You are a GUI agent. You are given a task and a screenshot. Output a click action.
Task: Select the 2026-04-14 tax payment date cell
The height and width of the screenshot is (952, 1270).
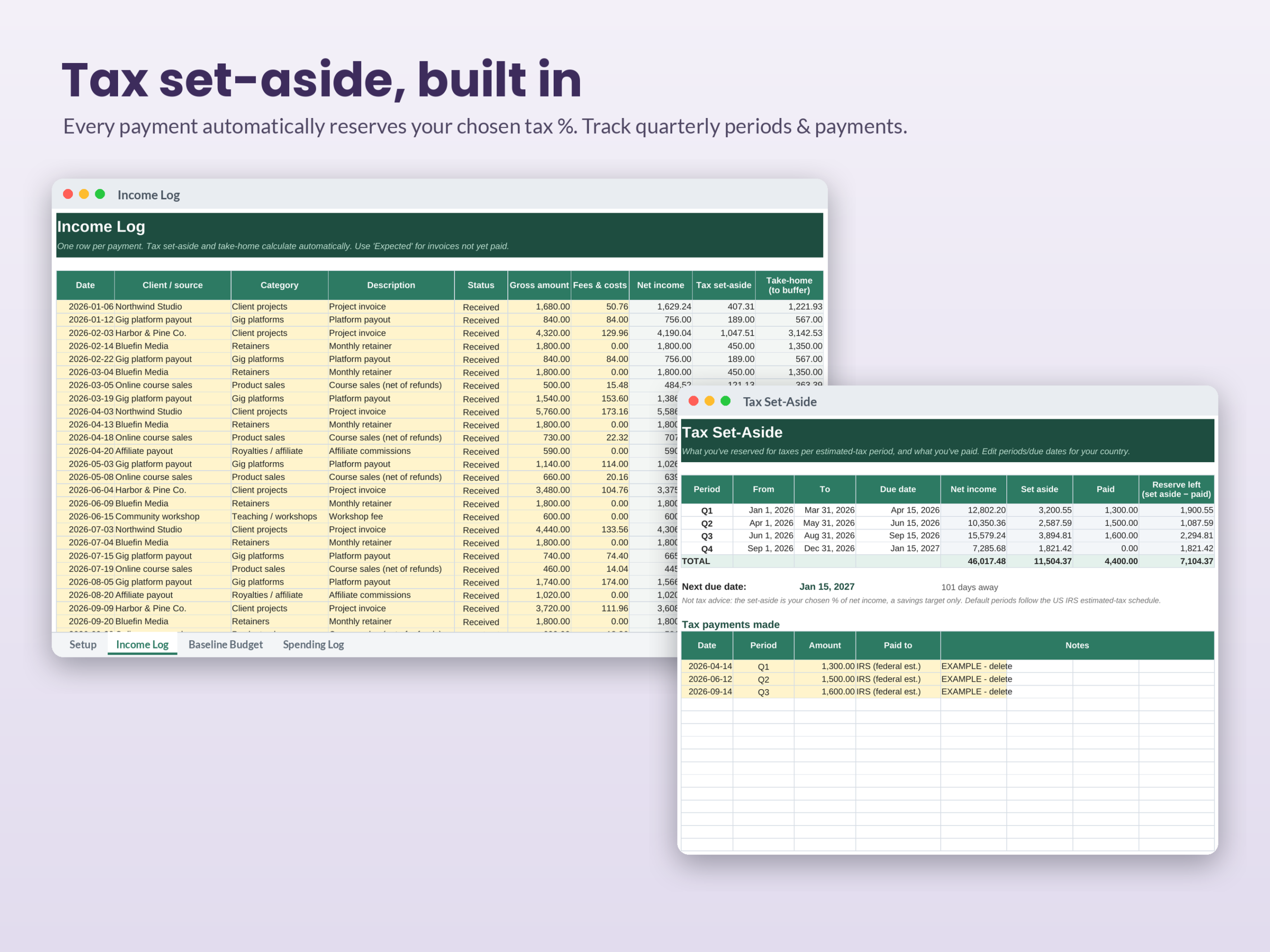click(x=707, y=666)
